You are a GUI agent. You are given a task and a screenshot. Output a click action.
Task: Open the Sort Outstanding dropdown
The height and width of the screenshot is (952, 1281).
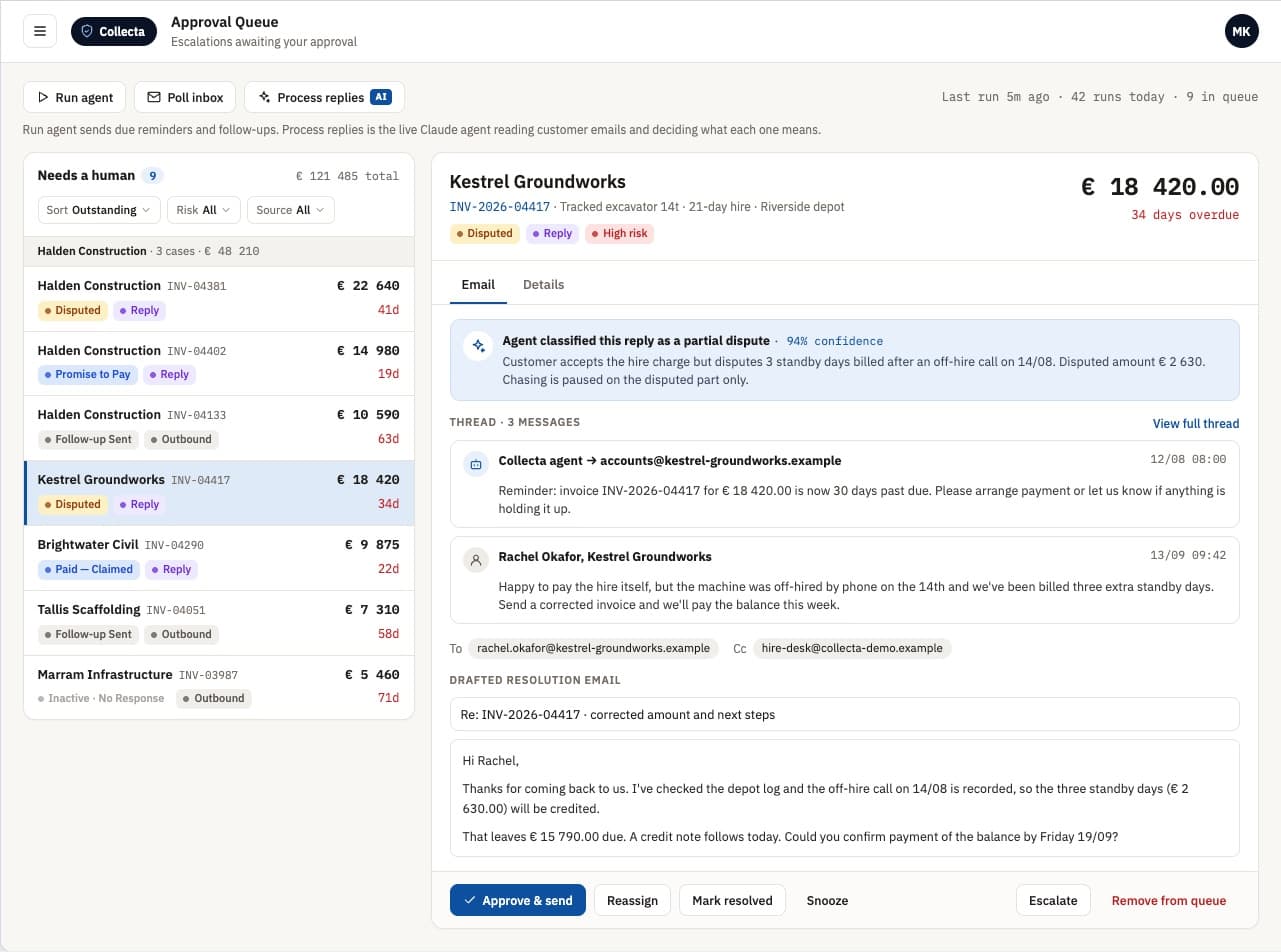(x=98, y=210)
